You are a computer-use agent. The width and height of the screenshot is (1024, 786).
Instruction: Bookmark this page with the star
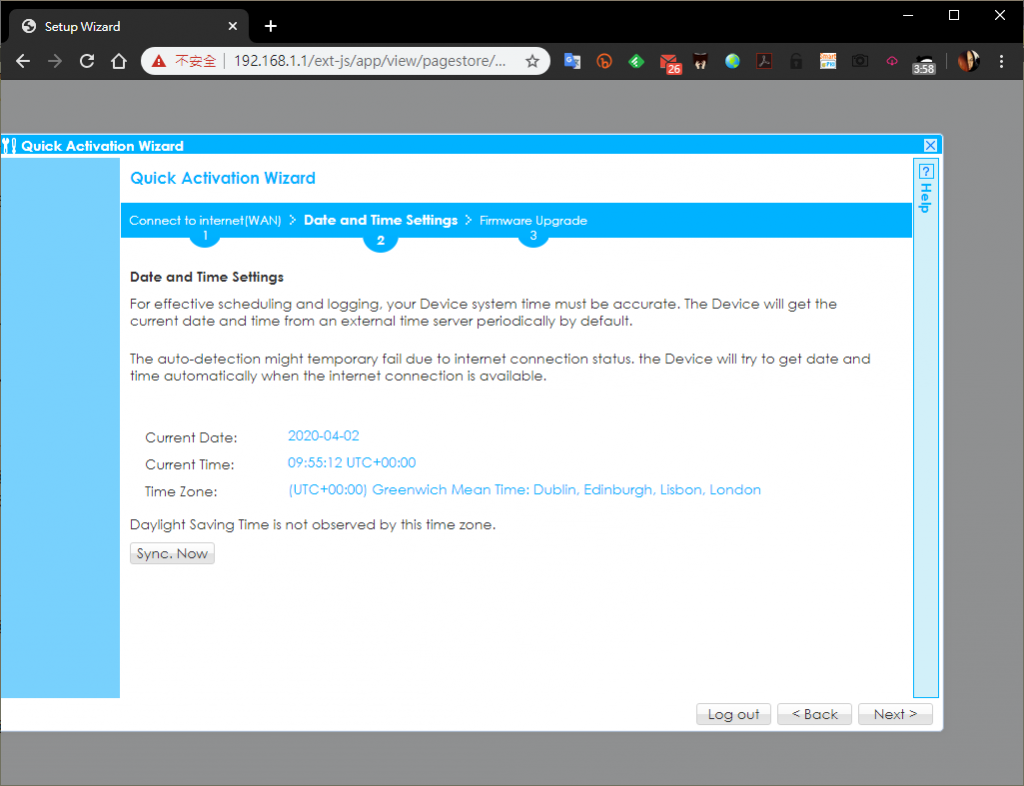tap(532, 61)
